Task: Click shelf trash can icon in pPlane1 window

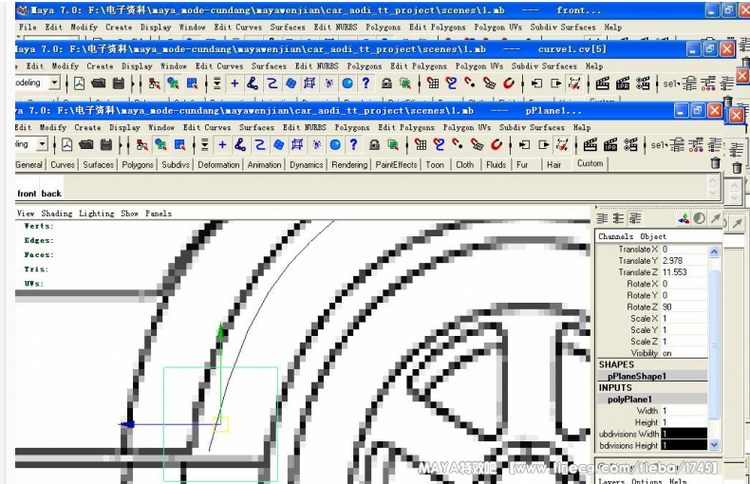Action: point(716,163)
